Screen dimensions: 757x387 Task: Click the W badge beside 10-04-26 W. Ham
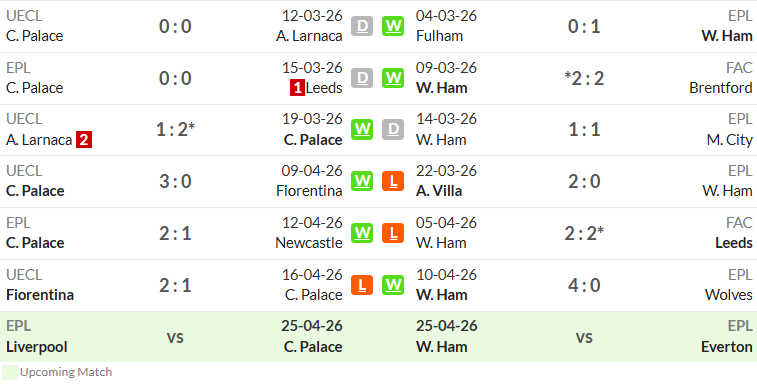click(x=393, y=285)
